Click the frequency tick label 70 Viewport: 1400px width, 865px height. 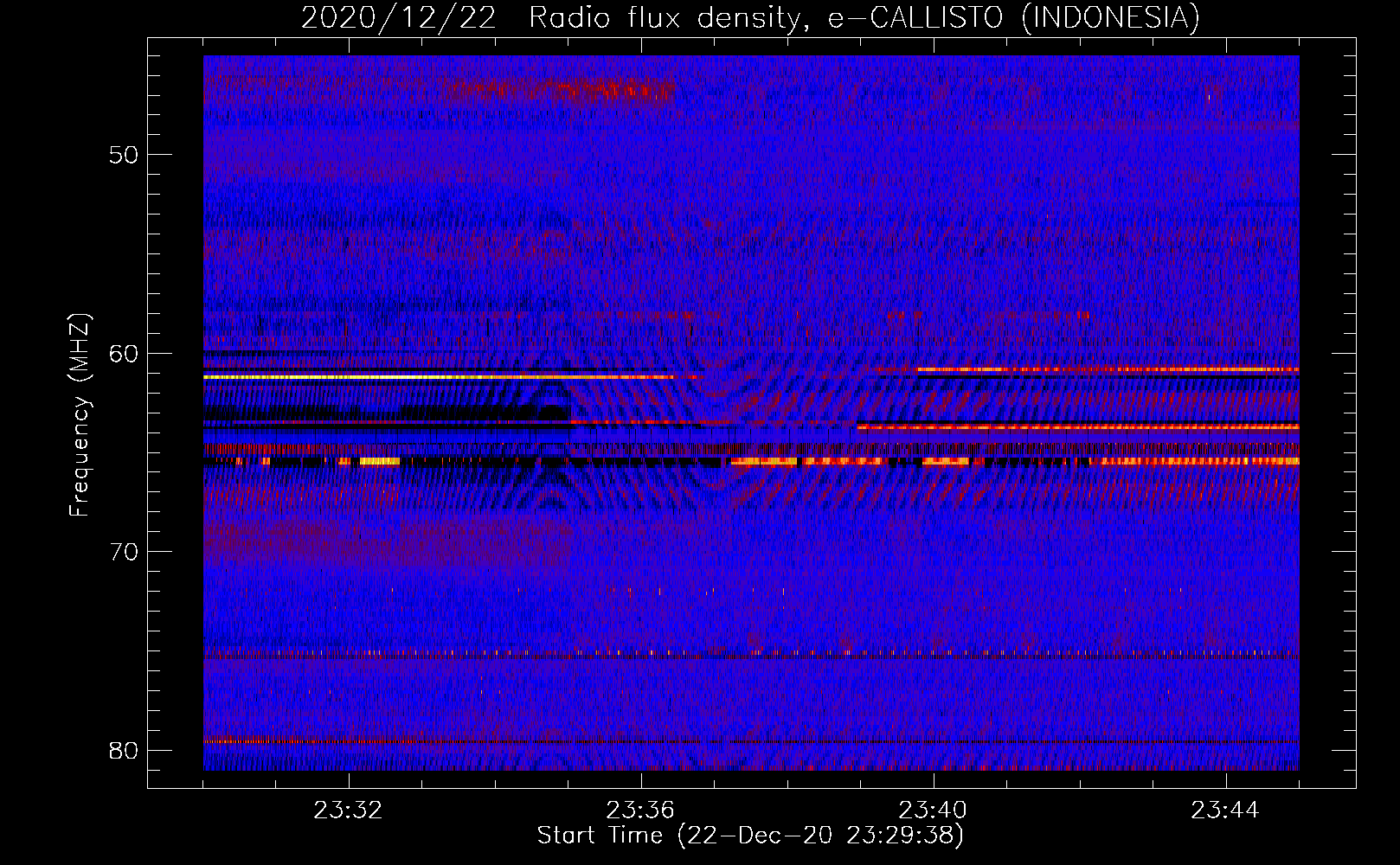125,552
